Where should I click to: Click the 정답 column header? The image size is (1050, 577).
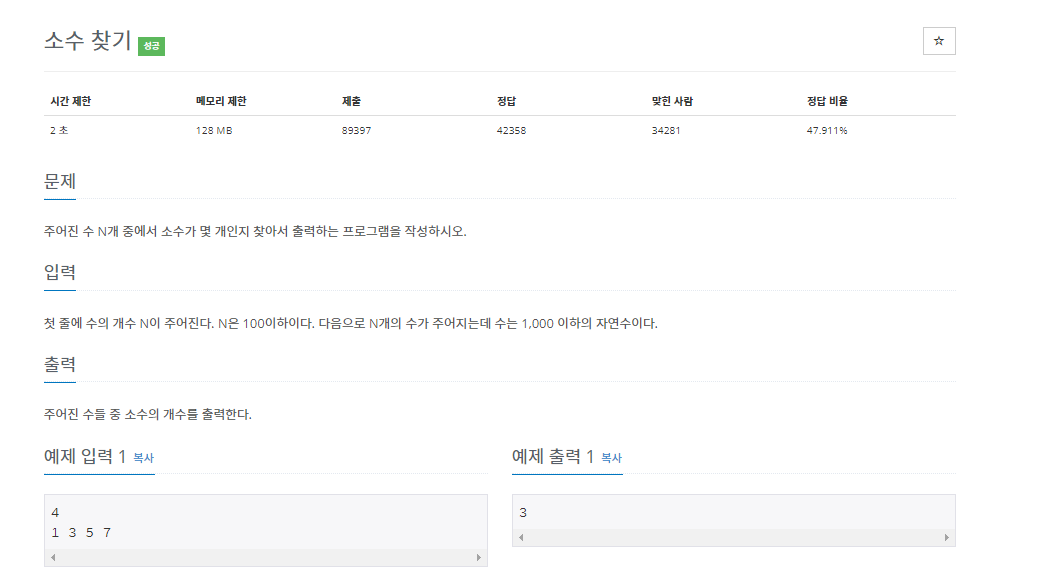click(x=506, y=101)
